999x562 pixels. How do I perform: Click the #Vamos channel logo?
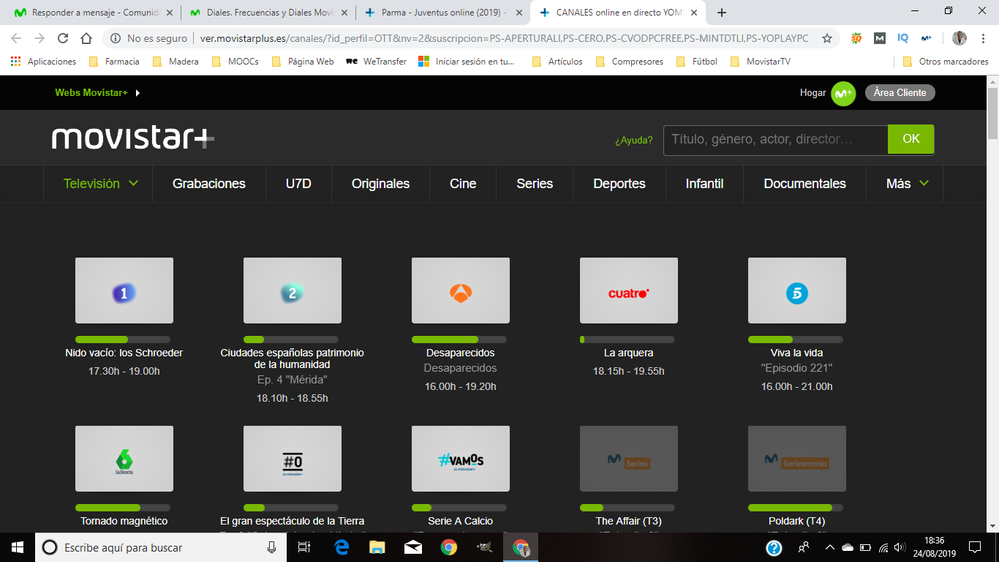460,459
